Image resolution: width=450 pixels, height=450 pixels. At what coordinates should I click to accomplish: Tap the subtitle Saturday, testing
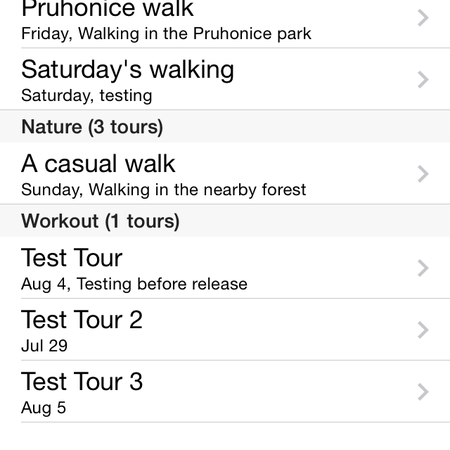coord(87,96)
